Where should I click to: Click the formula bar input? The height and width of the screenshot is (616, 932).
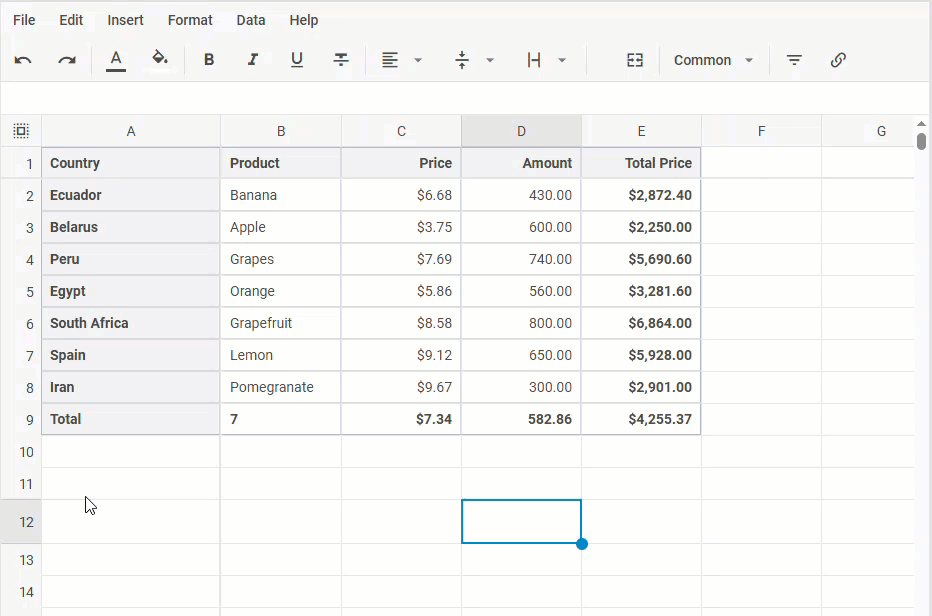pyautogui.click(x=466, y=98)
